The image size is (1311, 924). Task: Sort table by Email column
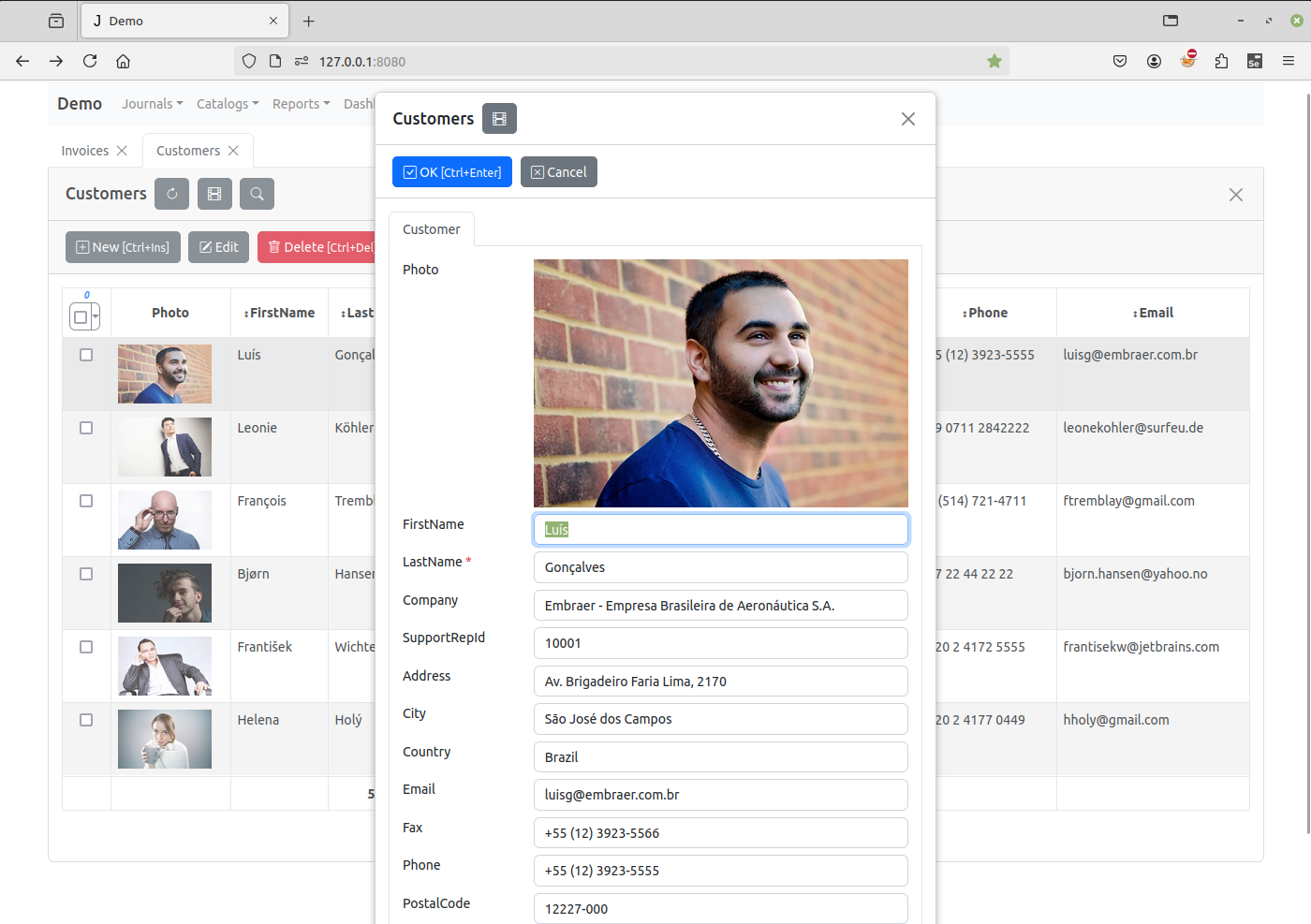click(x=1153, y=313)
